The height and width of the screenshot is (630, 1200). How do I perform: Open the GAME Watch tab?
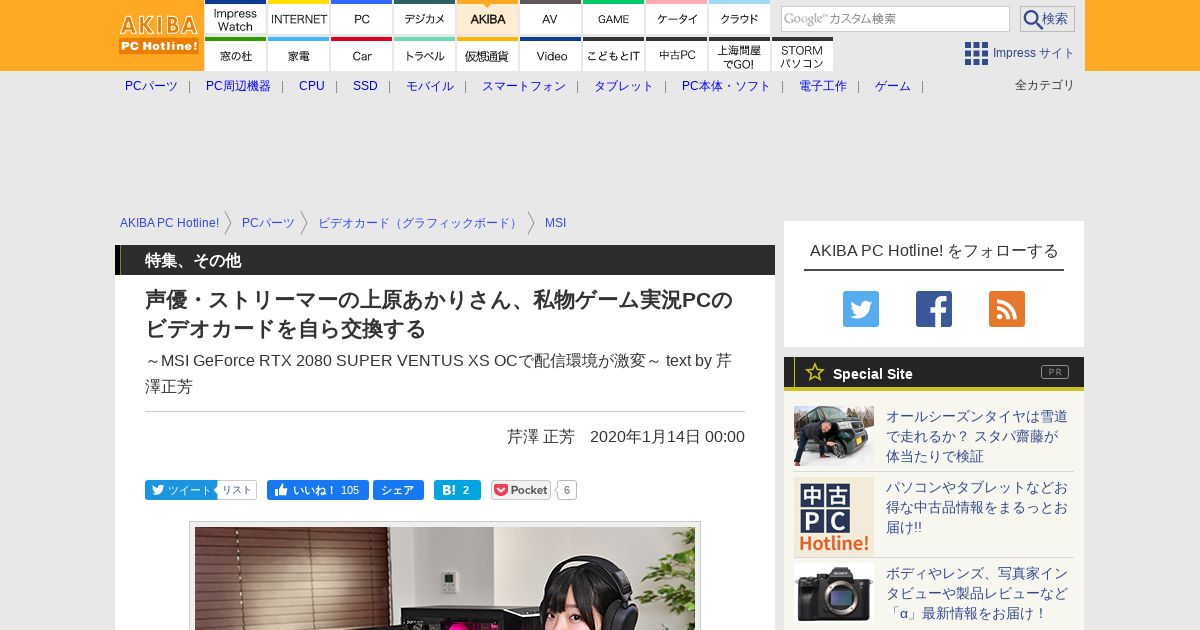(x=614, y=17)
